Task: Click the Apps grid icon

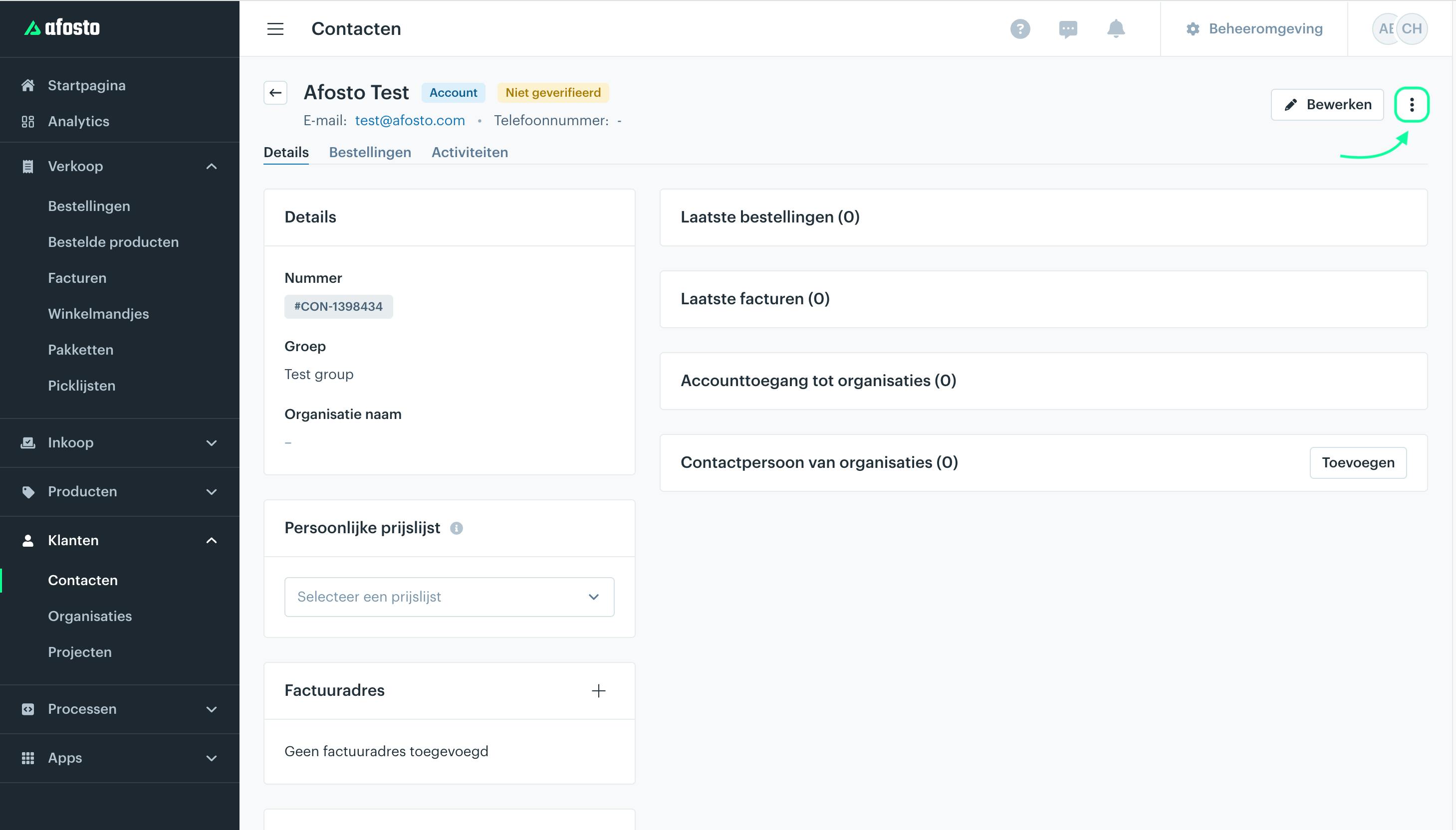Action: [27, 758]
